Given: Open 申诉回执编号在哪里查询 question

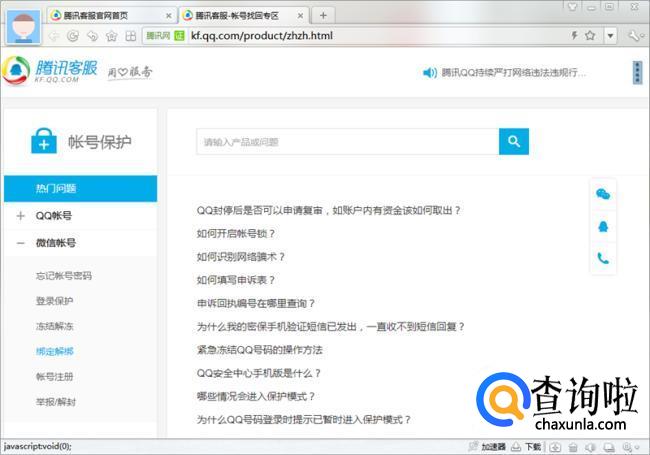Looking at the screenshot, I should 255,303.
